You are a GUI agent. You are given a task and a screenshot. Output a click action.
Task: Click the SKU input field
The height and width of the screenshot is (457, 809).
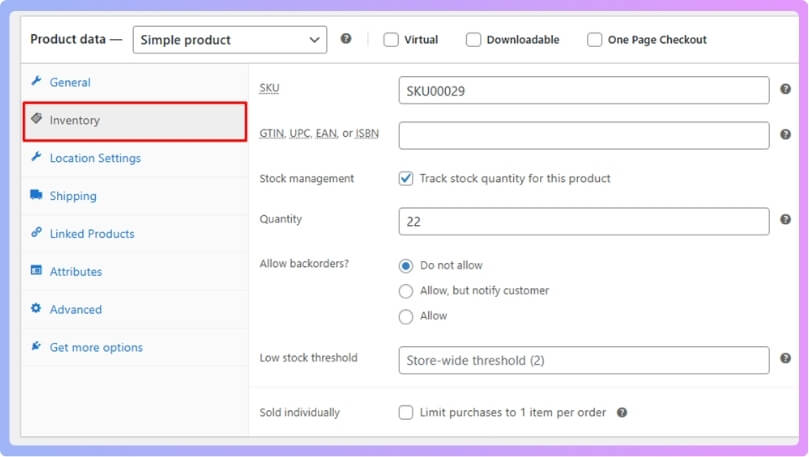coord(584,90)
